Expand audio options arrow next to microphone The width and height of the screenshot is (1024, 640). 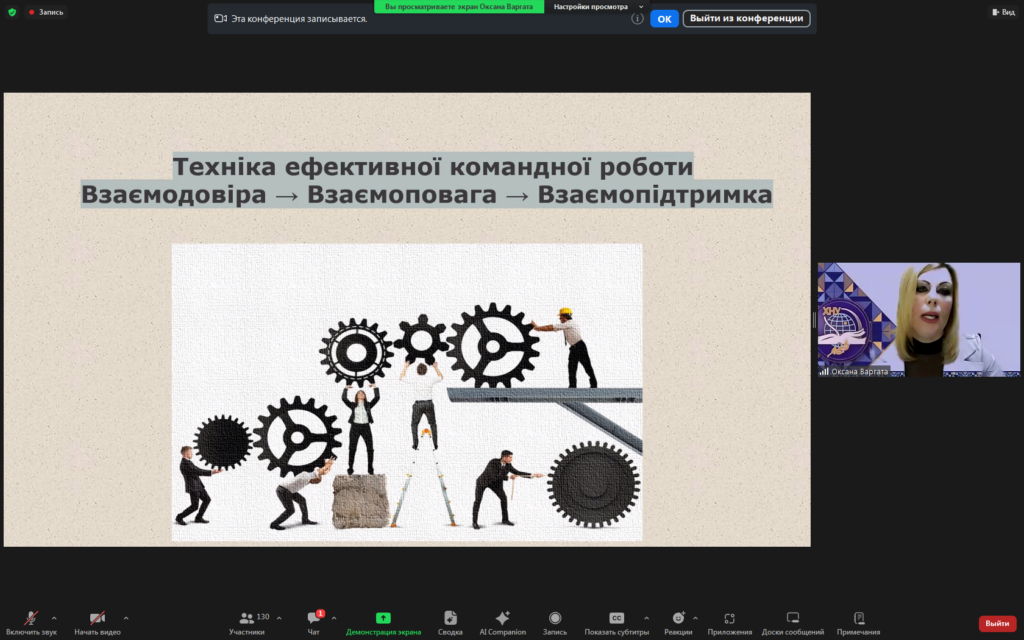click(x=54, y=618)
